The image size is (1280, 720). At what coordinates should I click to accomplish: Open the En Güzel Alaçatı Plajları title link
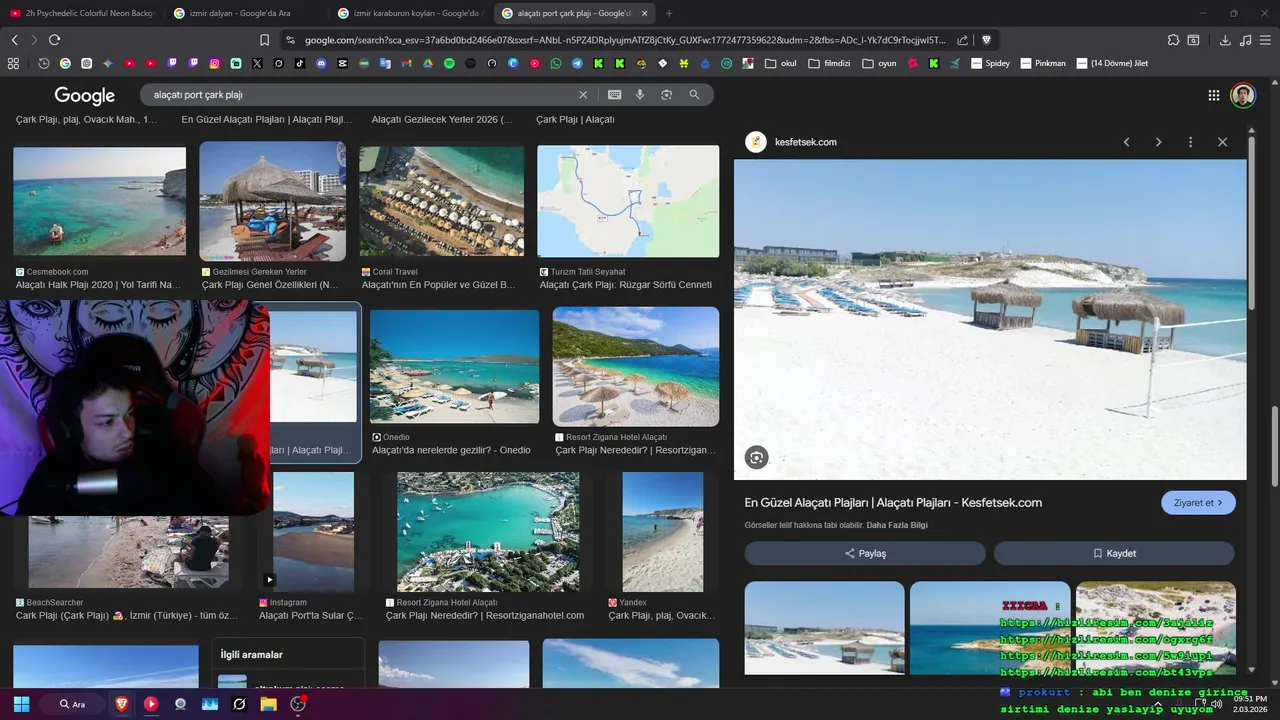click(x=893, y=503)
